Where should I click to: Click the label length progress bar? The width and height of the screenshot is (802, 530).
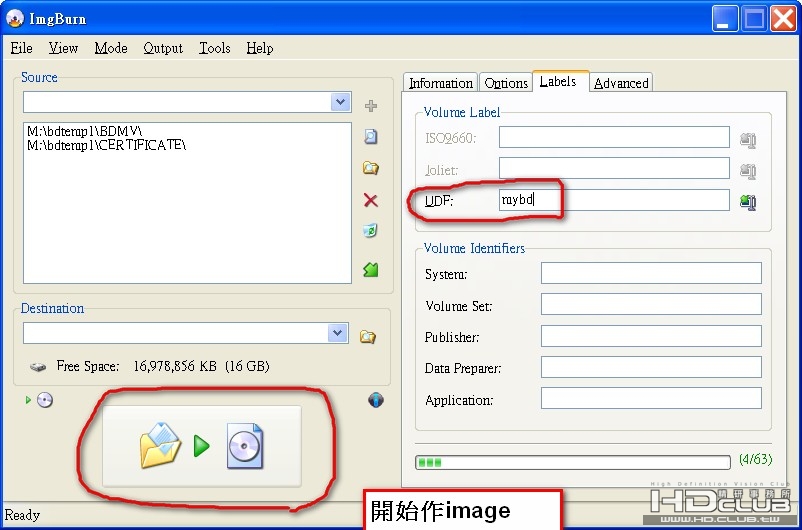click(x=573, y=462)
